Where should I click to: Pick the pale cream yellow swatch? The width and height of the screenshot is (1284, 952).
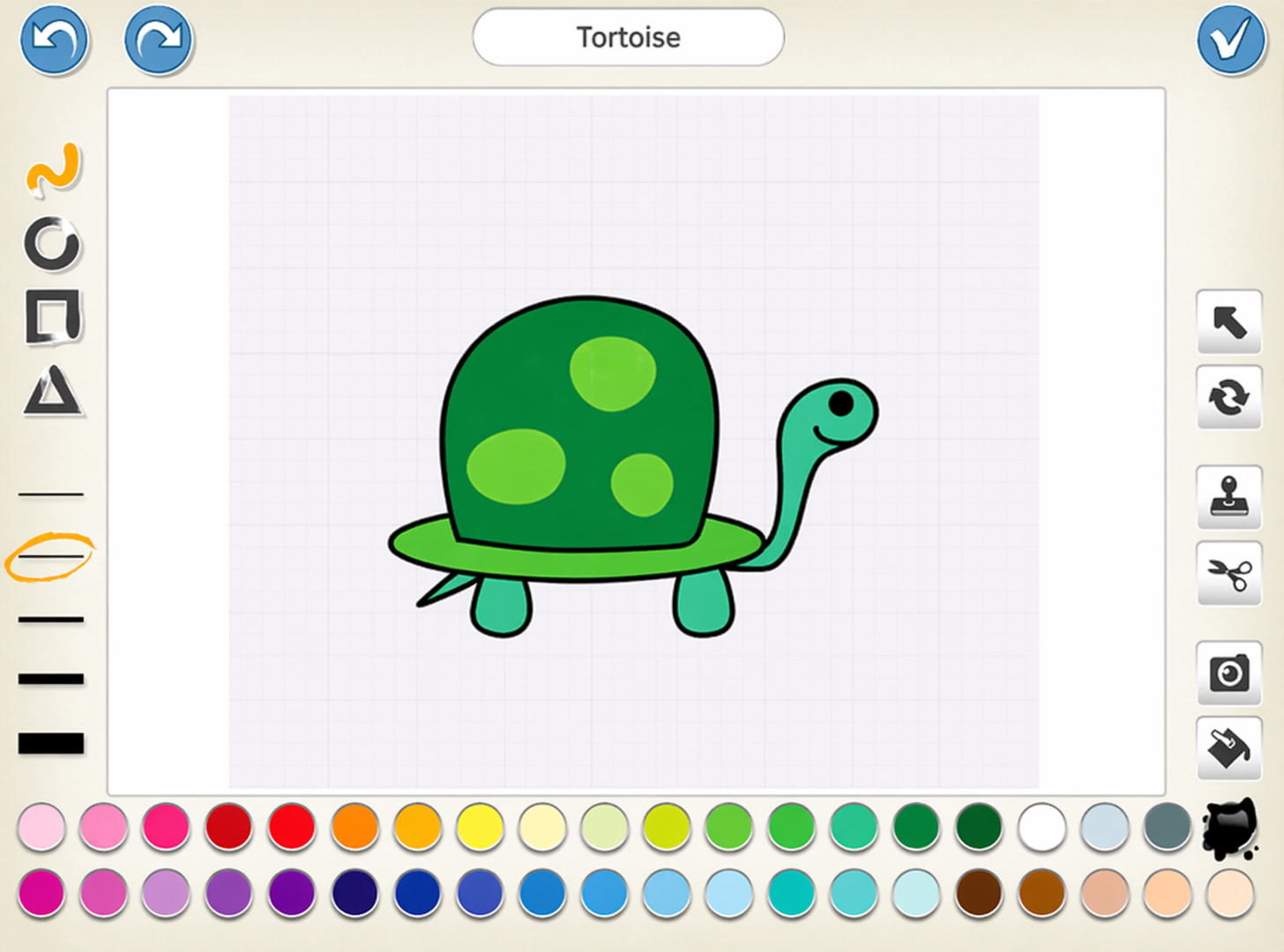pyautogui.click(x=542, y=827)
